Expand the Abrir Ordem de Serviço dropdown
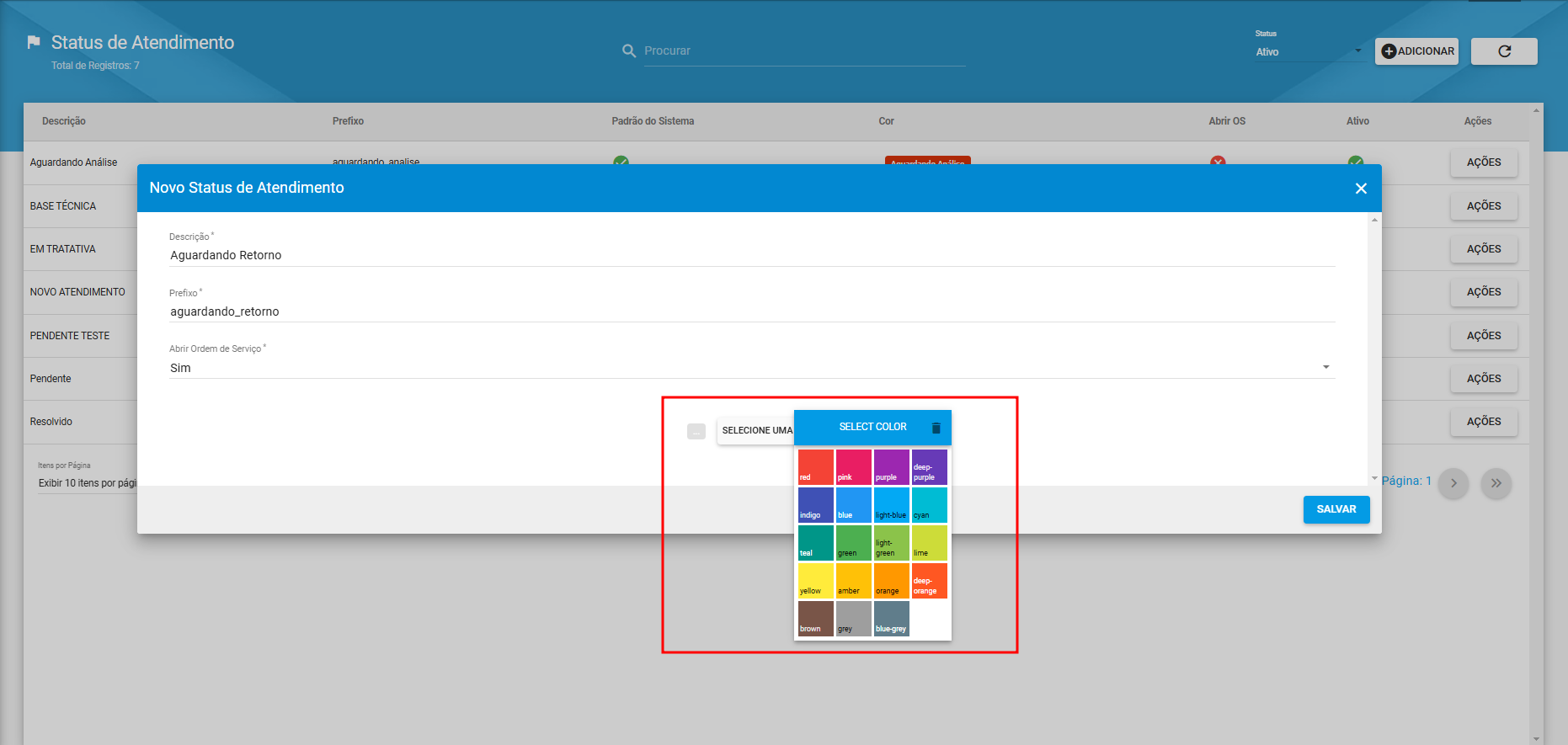Screen dimensions: 1568x745 pos(751,368)
